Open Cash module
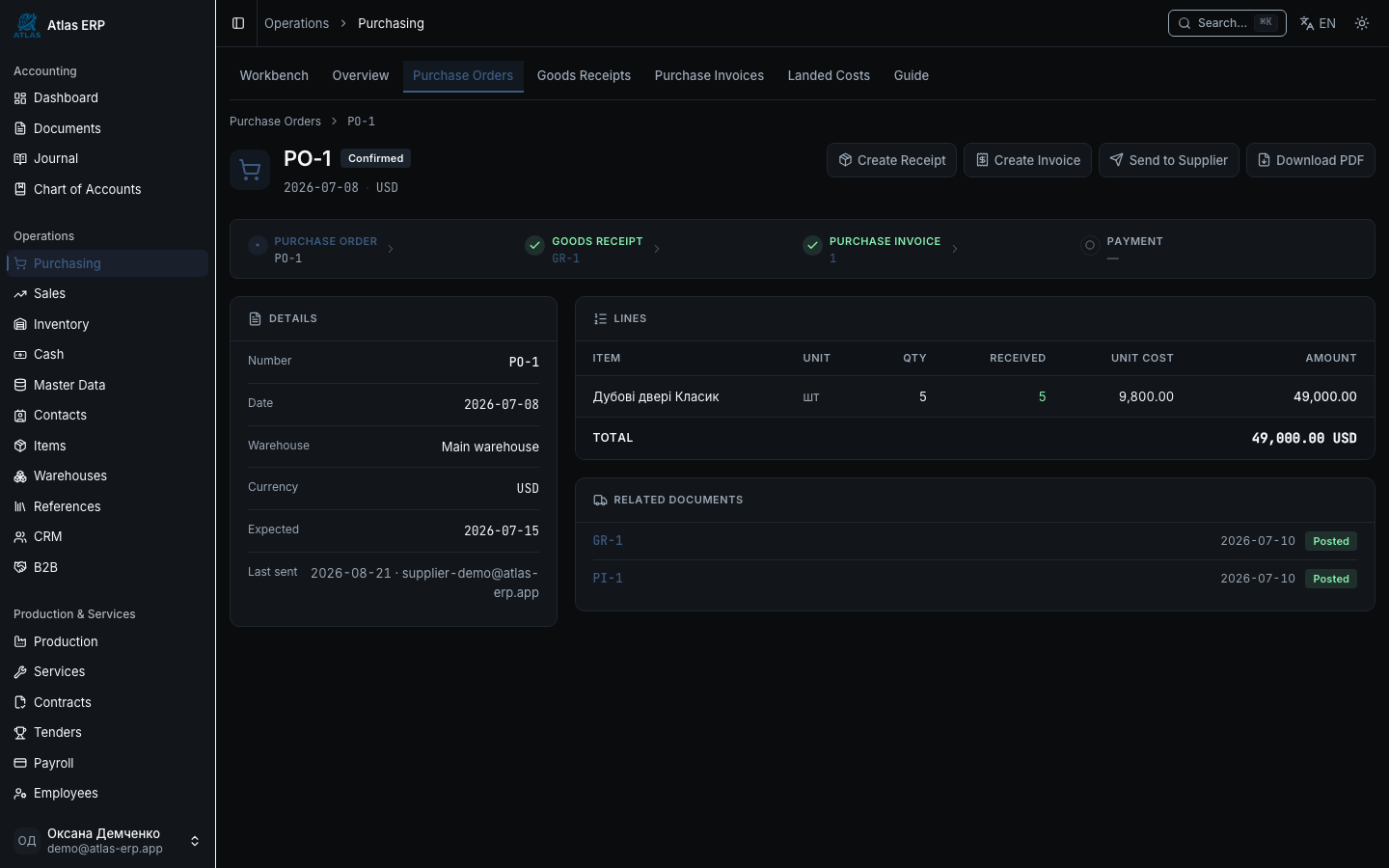This screenshot has height=868, width=1389. 107,354
